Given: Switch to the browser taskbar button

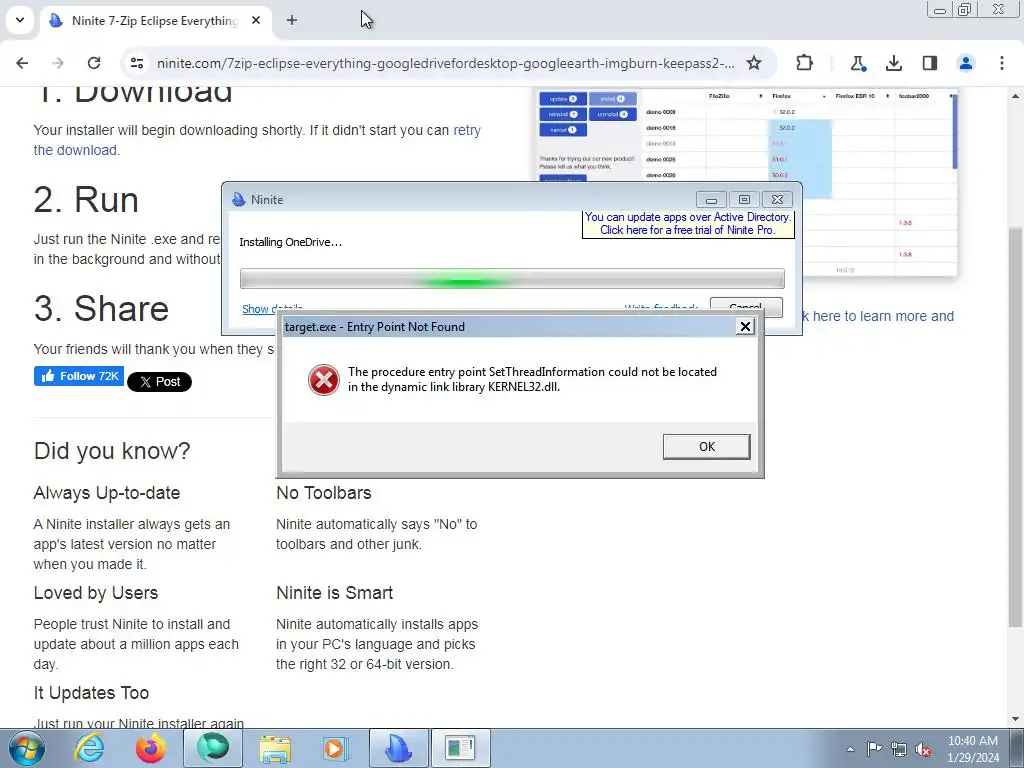Looking at the screenshot, I should [x=213, y=748].
